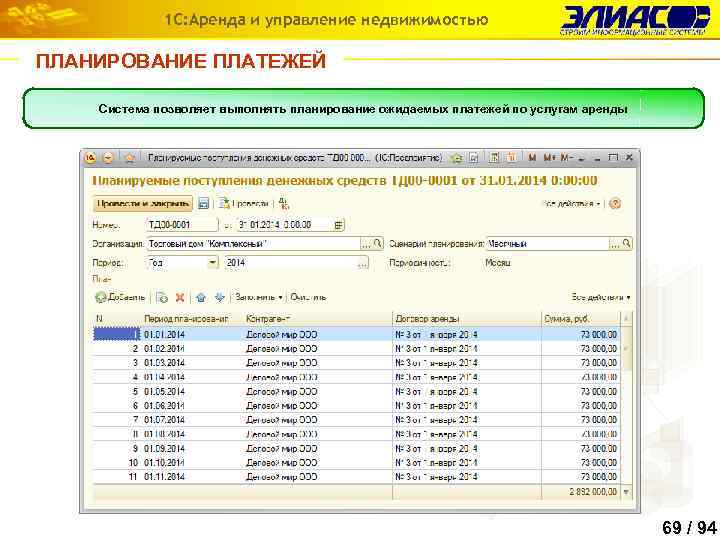Click the M- memory subtract button
720x540 pixels.
click(566, 158)
